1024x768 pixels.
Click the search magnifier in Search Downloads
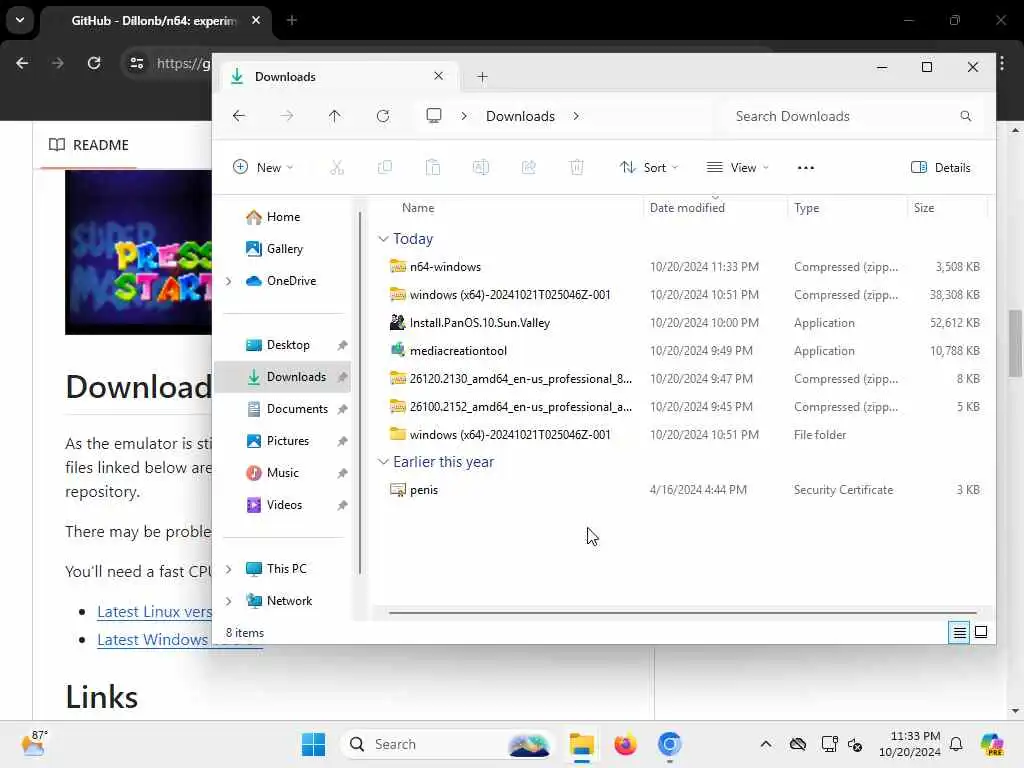[965, 116]
